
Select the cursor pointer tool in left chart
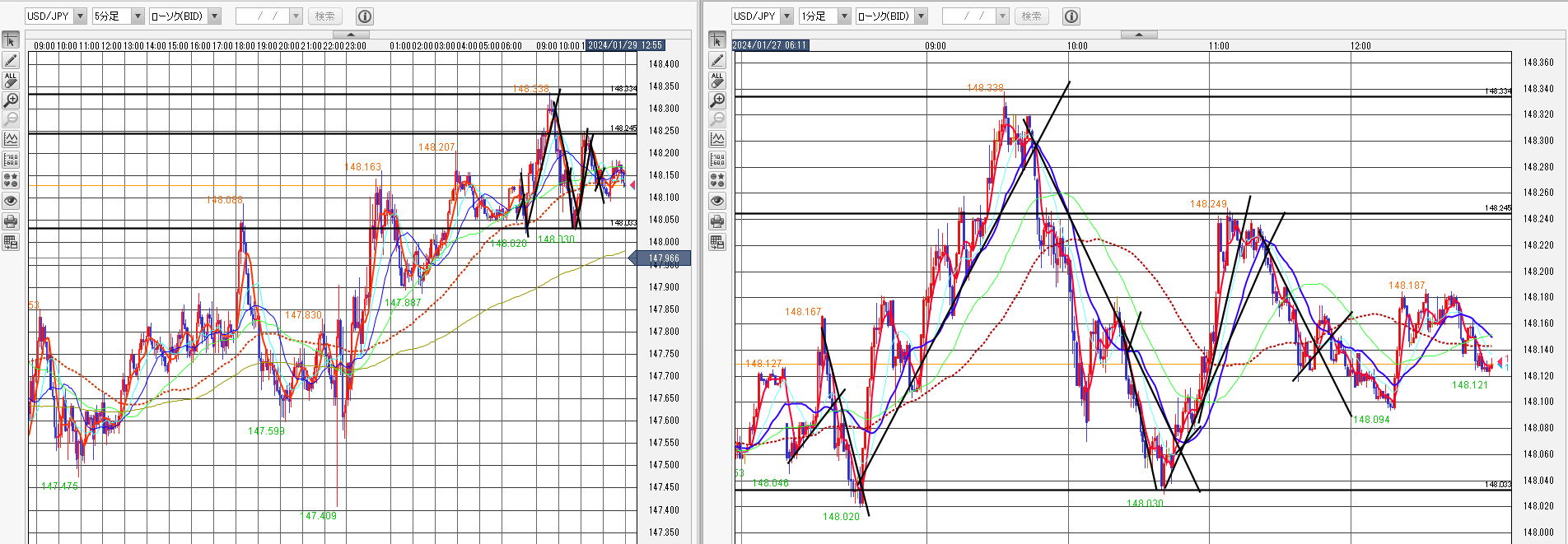coord(11,40)
